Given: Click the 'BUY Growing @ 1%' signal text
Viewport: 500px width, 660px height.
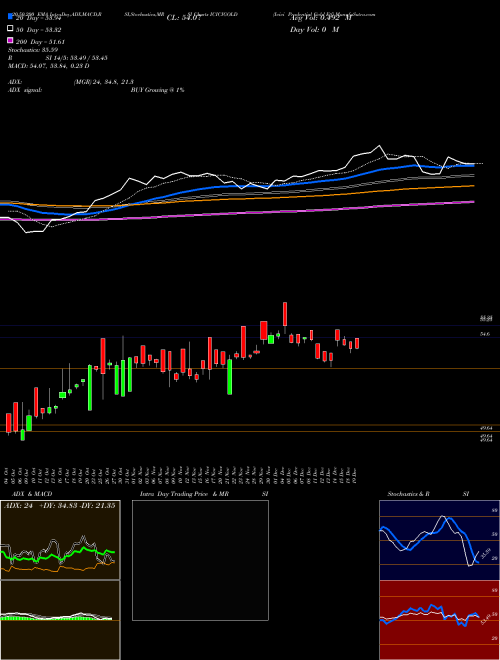Looking at the screenshot, I should pos(157,90).
